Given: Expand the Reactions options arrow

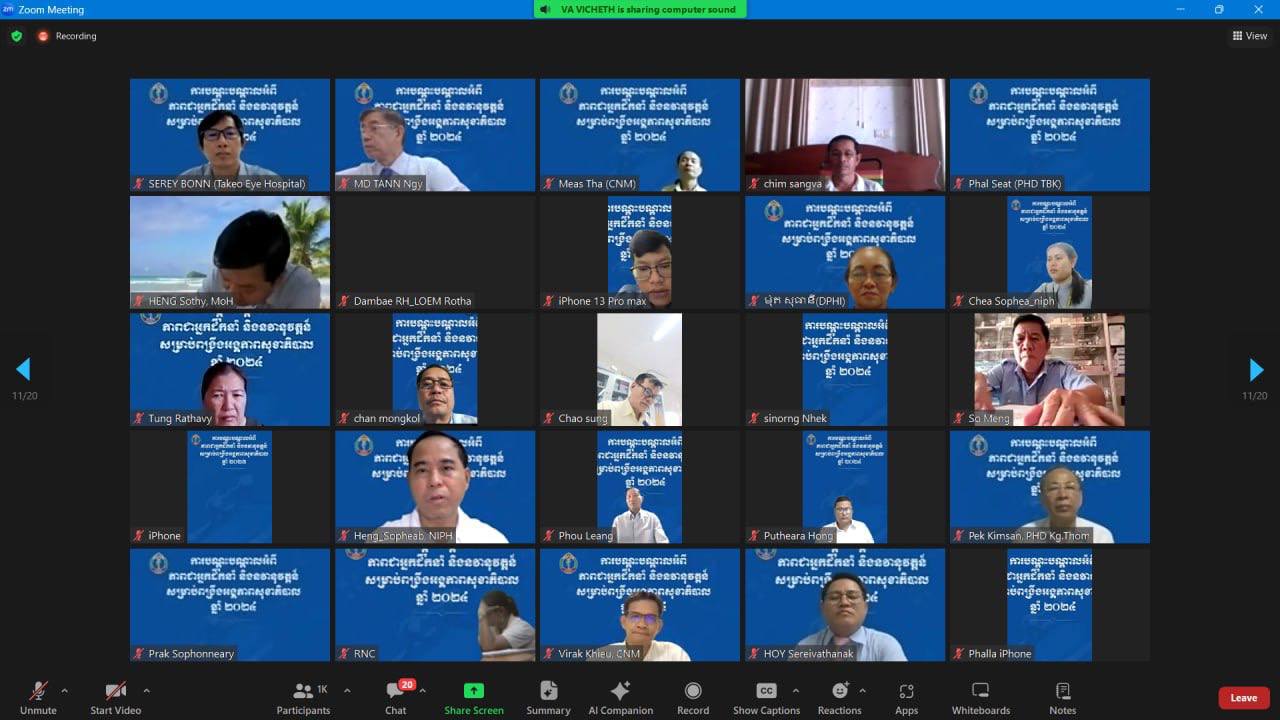Looking at the screenshot, I should [862, 690].
